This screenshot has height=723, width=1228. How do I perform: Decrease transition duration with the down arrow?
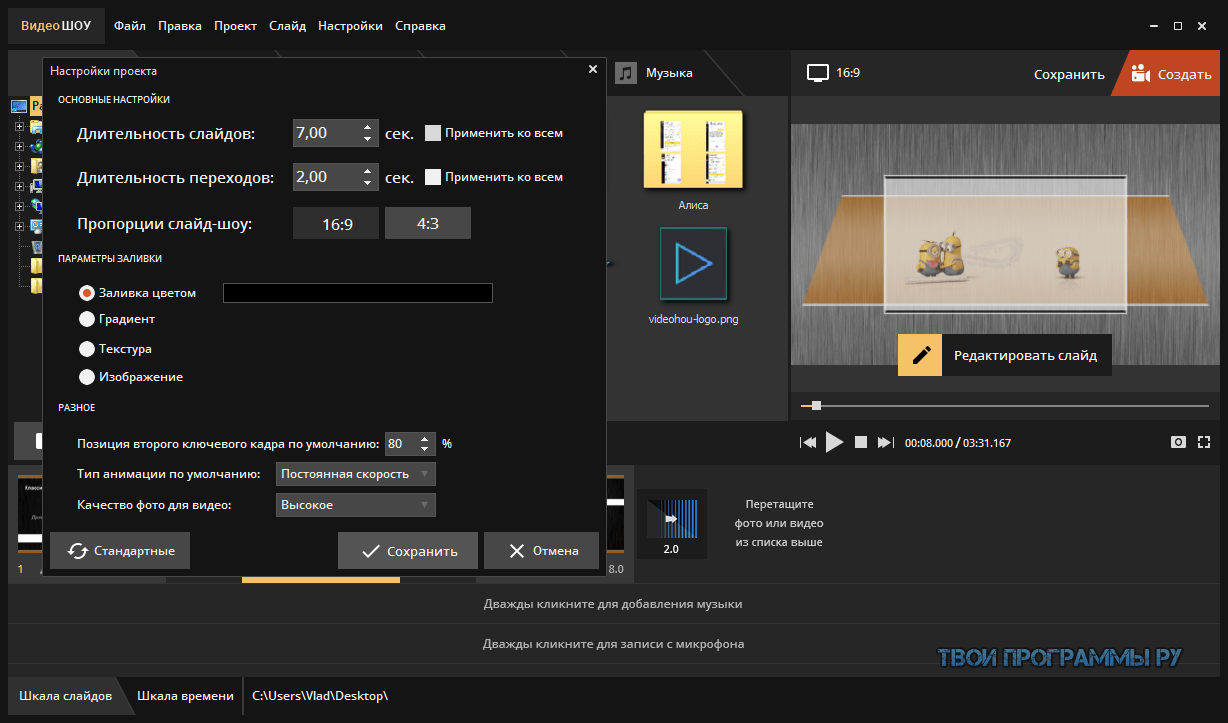[x=368, y=184]
